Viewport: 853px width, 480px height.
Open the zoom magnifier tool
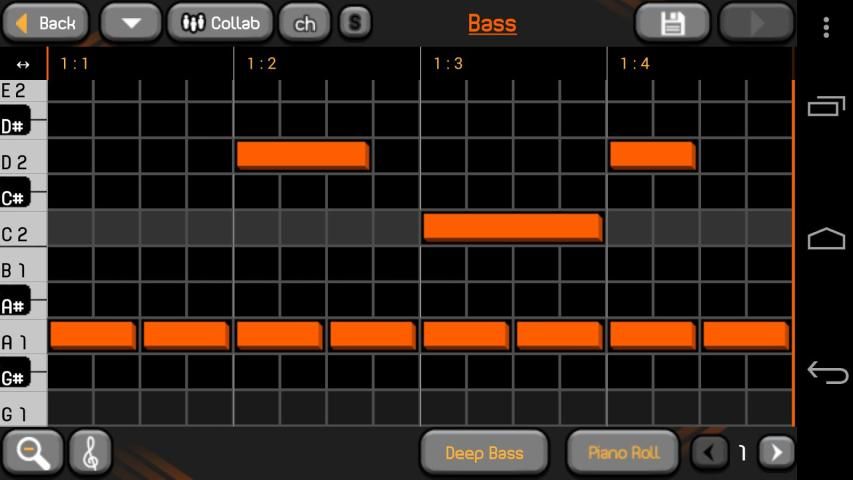click(33, 453)
